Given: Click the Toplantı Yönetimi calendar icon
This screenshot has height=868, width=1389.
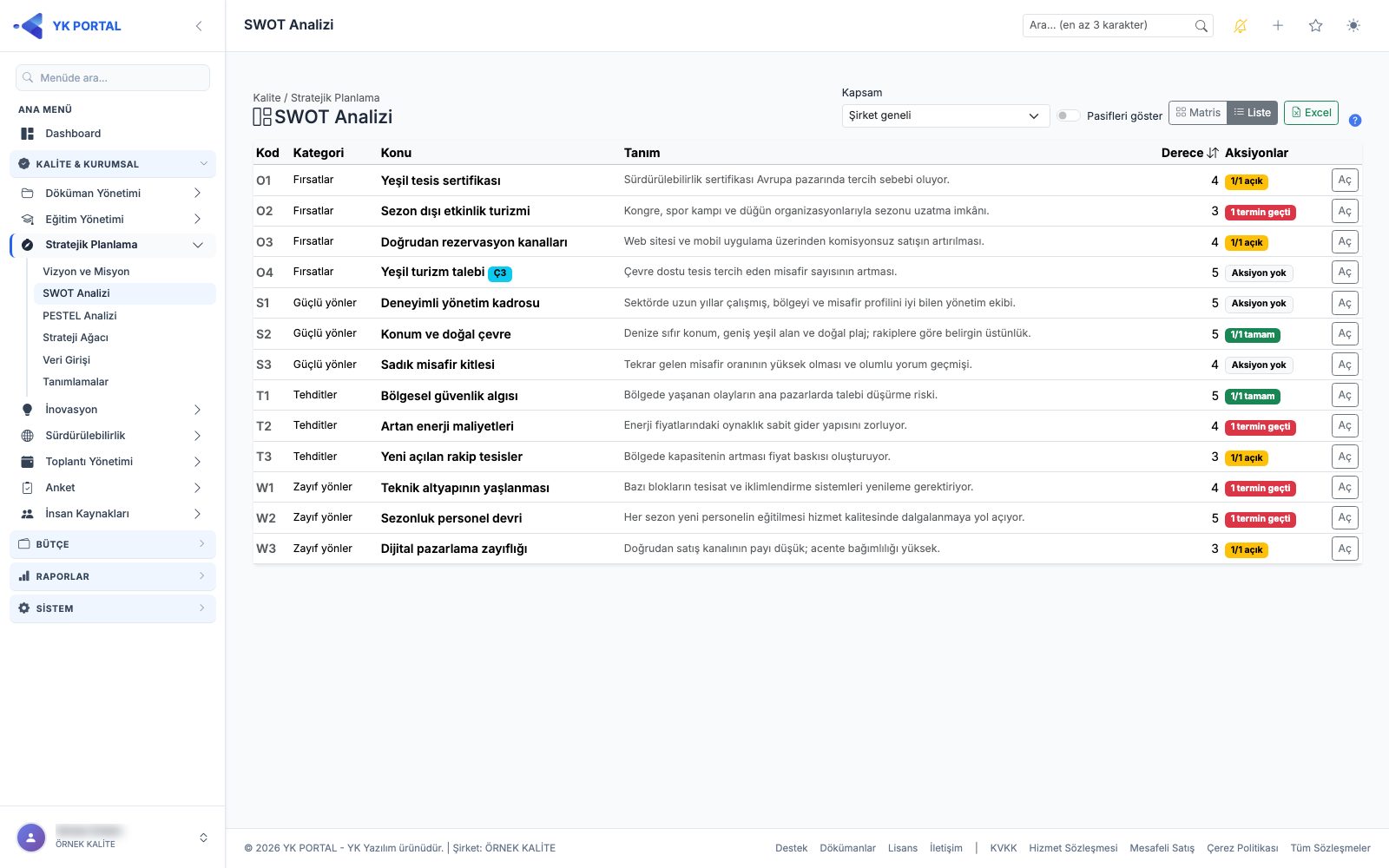Looking at the screenshot, I should [x=27, y=462].
